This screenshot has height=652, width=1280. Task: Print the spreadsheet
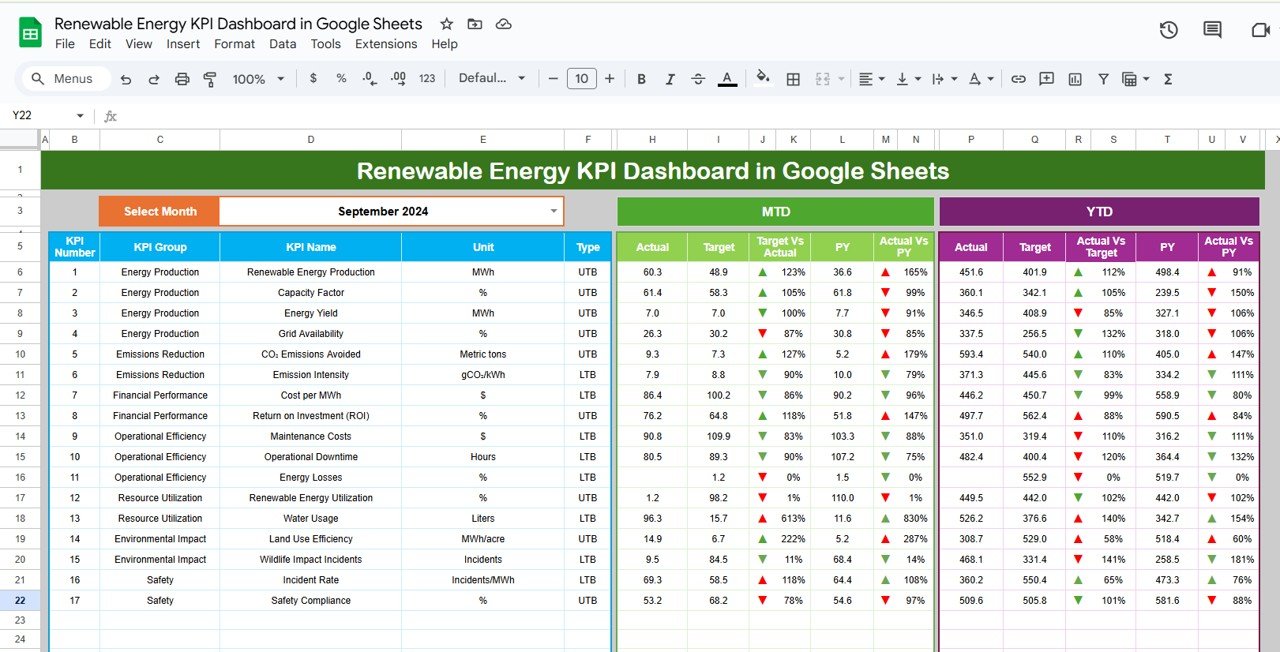[182, 79]
